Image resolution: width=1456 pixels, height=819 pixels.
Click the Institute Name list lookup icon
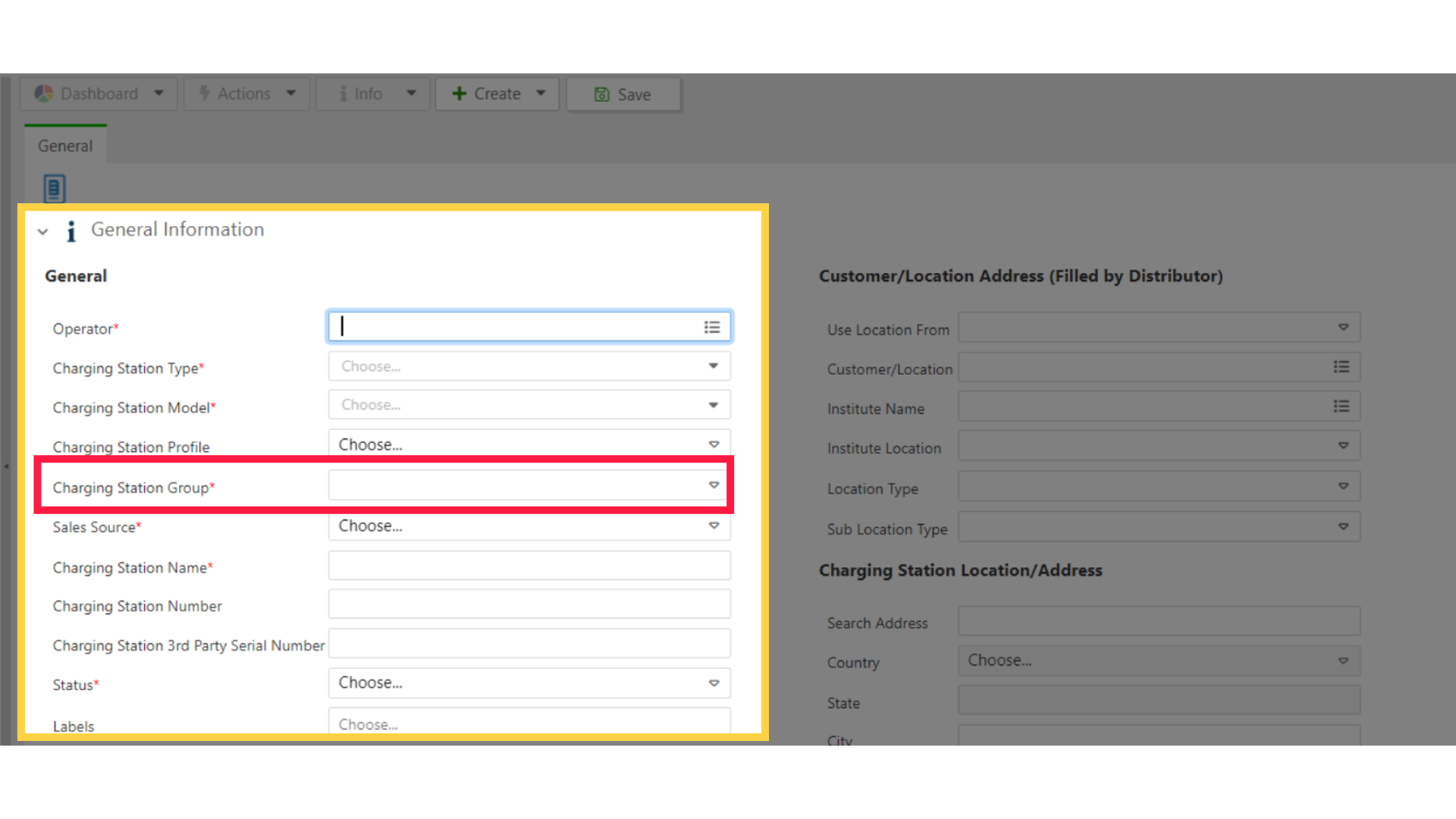coord(1341,406)
